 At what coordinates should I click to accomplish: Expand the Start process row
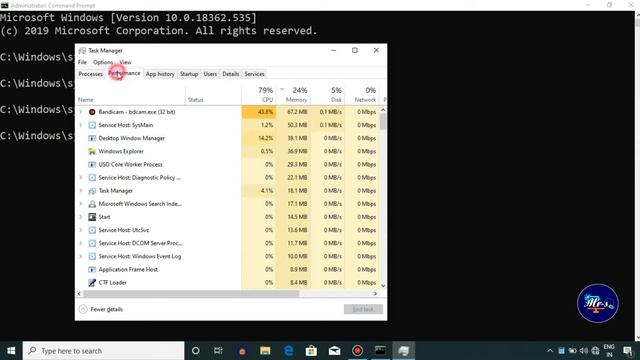81,217
